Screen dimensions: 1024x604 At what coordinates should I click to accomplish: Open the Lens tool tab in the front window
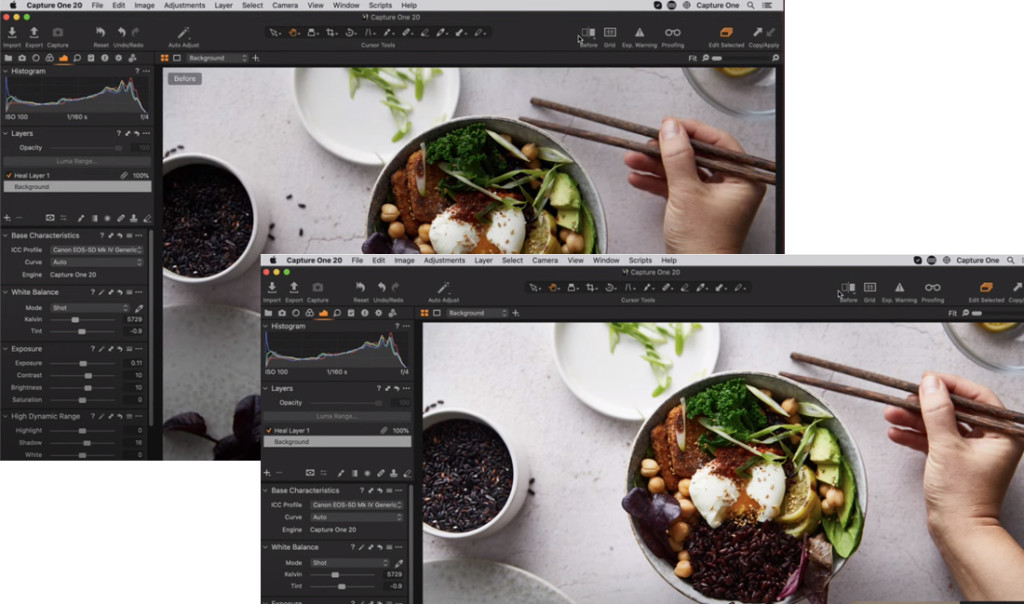pyautogui.click(x=296, y=313)
